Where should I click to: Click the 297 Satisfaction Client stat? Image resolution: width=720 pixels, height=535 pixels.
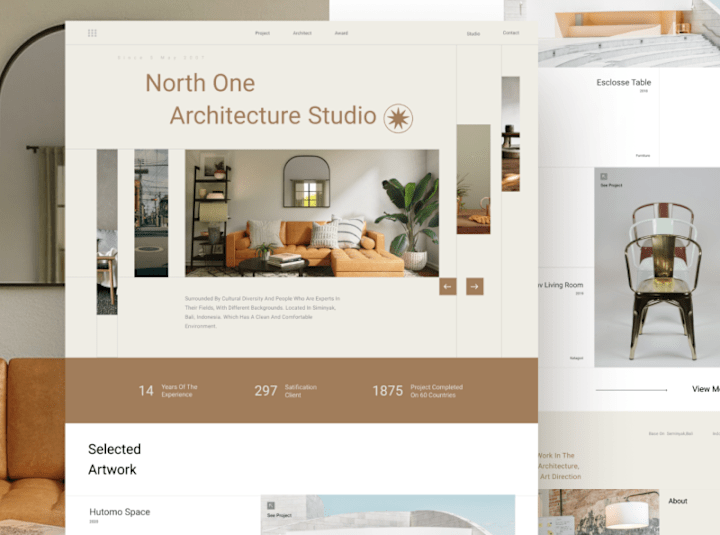(x=286, y=391)
